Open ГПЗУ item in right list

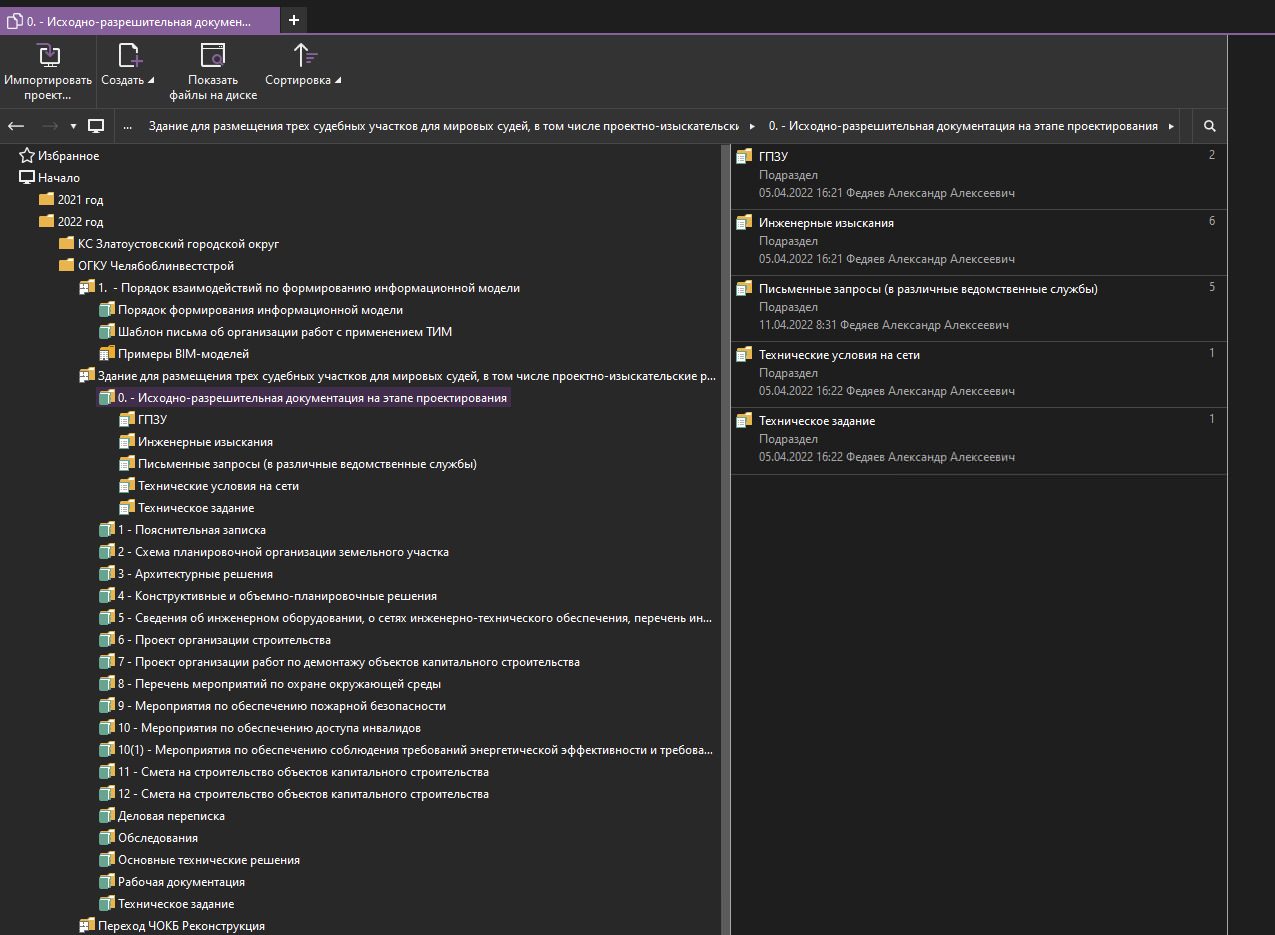coord(979,176)
